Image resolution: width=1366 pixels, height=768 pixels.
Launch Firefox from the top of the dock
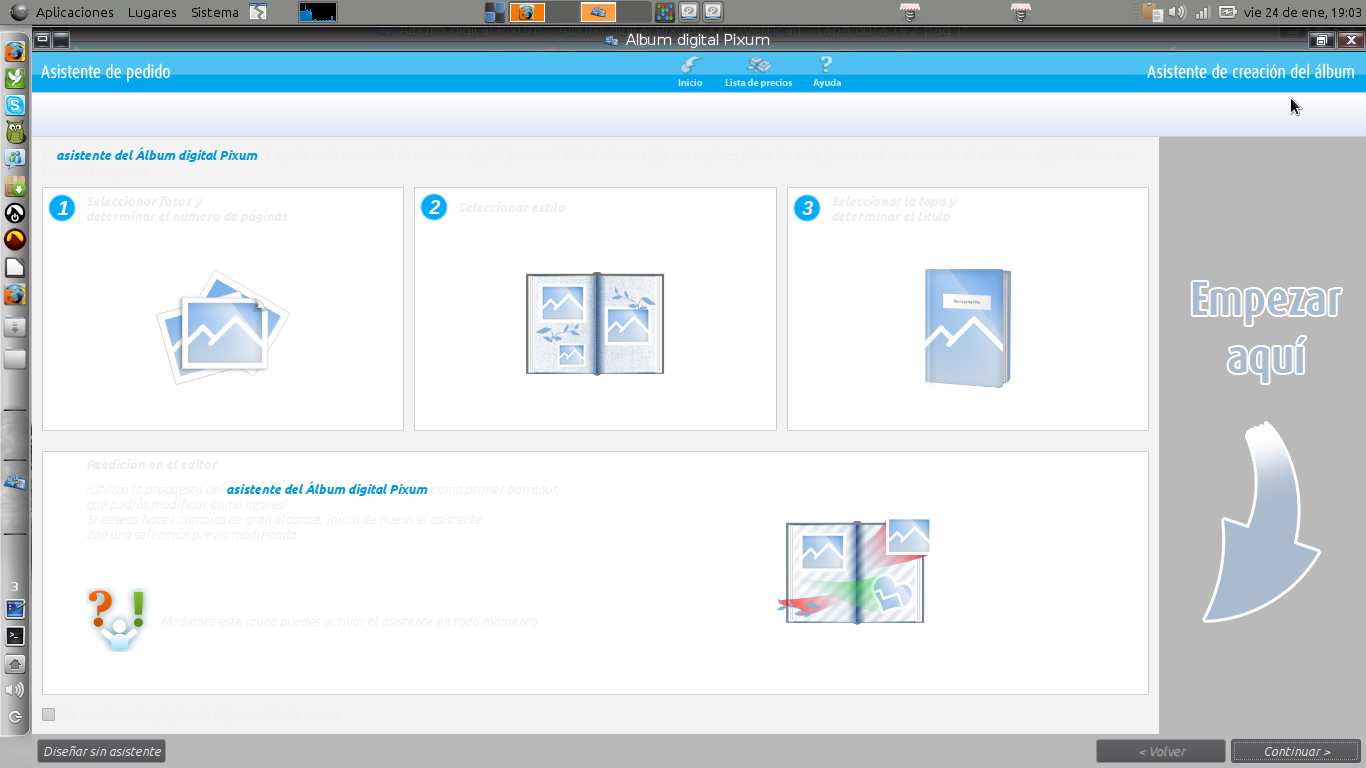coord(15,51)
